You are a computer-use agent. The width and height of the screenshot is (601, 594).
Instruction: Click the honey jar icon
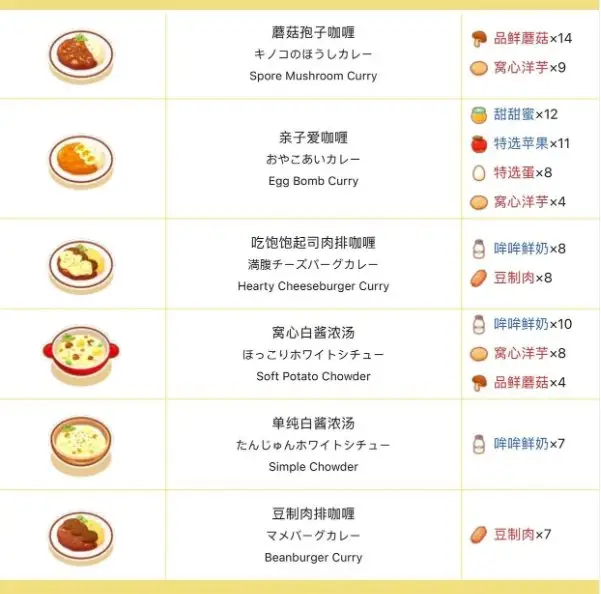click(480, 115)
